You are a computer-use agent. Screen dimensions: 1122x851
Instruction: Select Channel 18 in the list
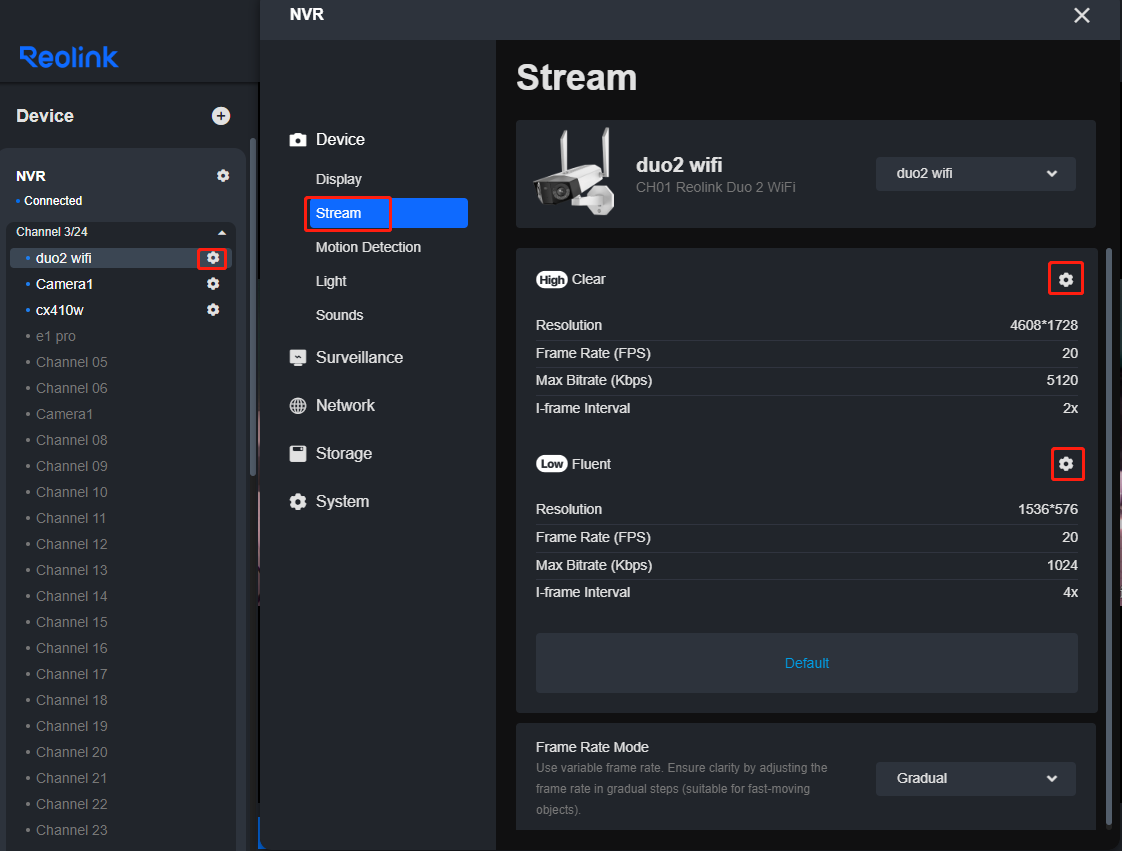point(72,700)
